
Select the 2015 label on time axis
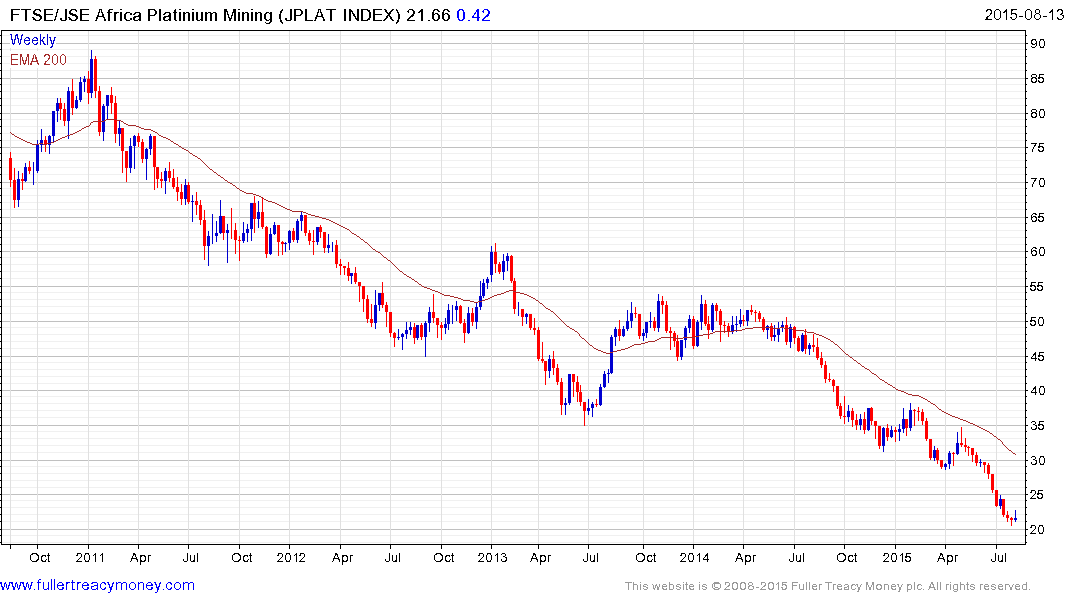pos(897,557)
